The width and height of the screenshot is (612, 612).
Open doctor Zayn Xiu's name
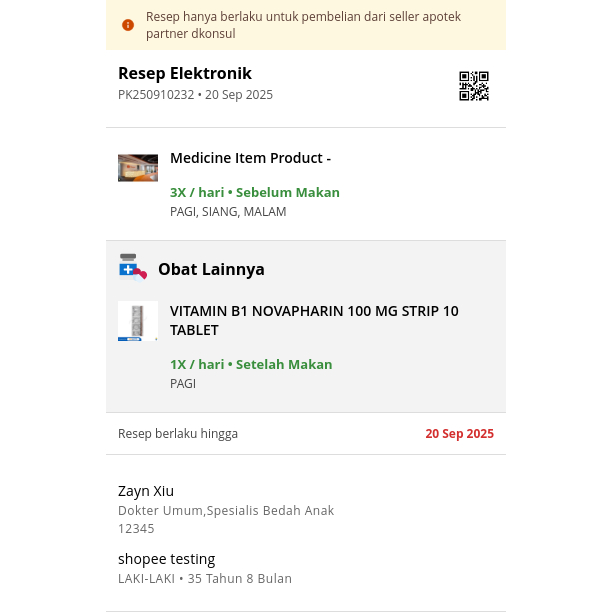coord(146,491)
